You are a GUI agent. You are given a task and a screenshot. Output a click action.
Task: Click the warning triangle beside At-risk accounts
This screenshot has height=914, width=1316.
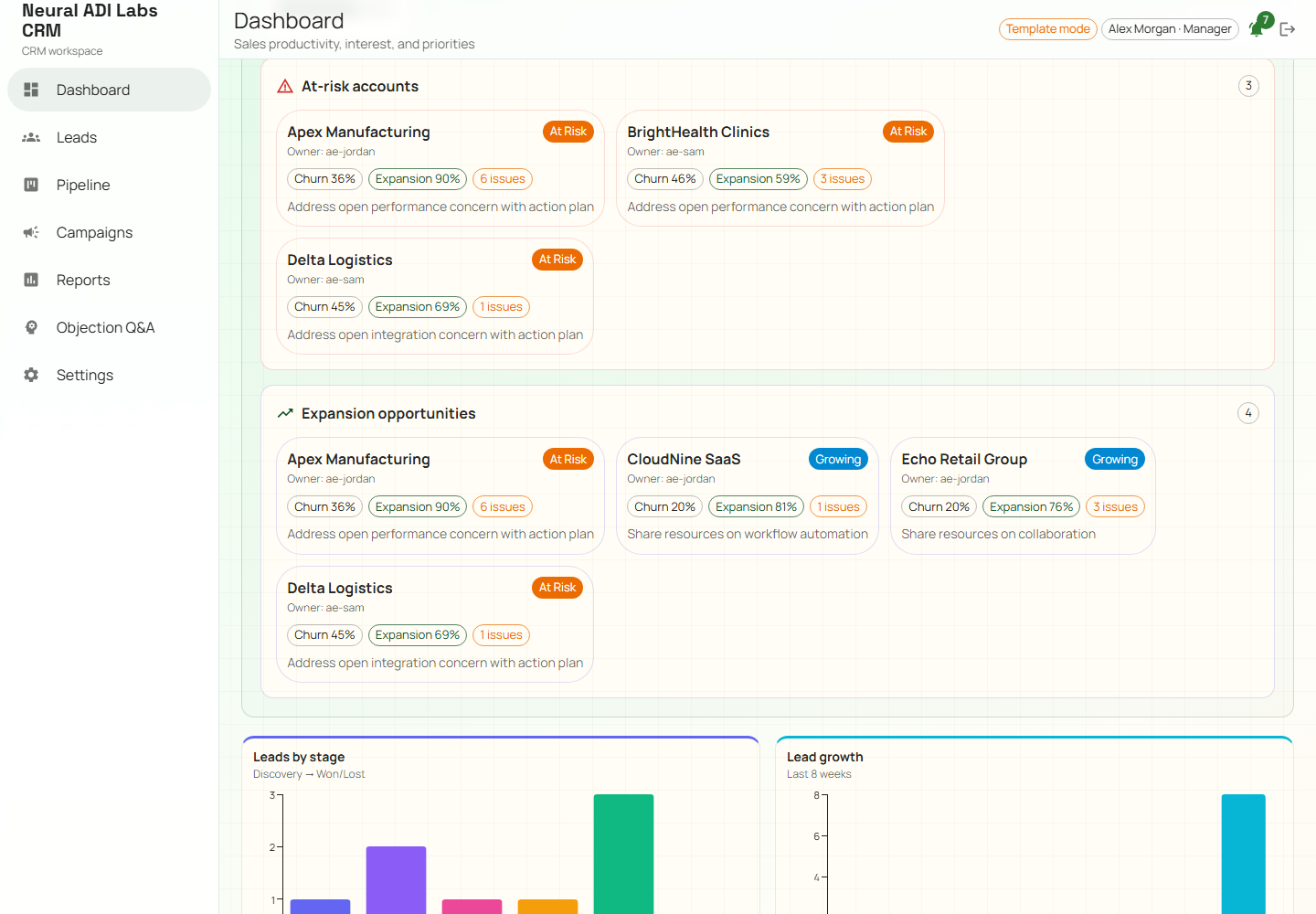285,86
